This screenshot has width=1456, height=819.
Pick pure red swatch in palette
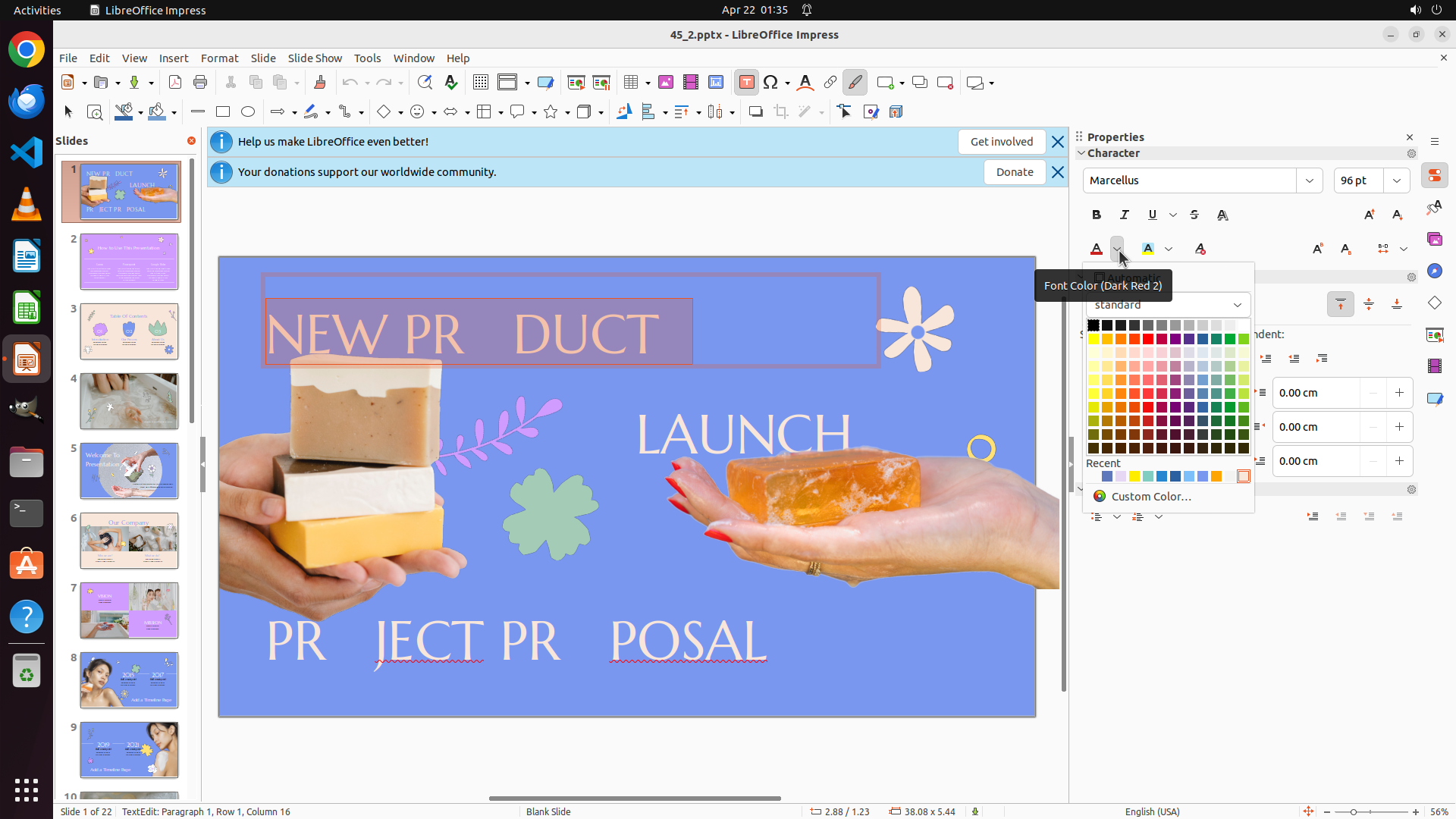pyautogui.click(x=1148, y=339)
